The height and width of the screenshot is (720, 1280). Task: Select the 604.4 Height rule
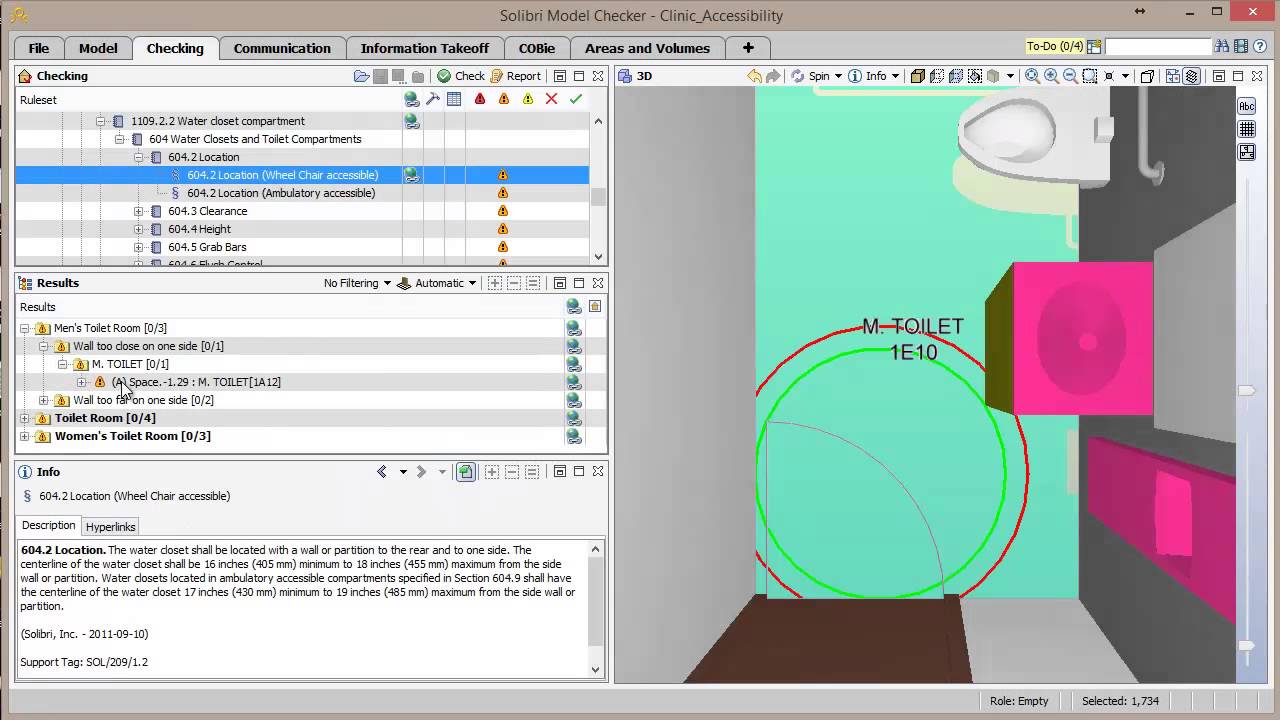point(199,229)
